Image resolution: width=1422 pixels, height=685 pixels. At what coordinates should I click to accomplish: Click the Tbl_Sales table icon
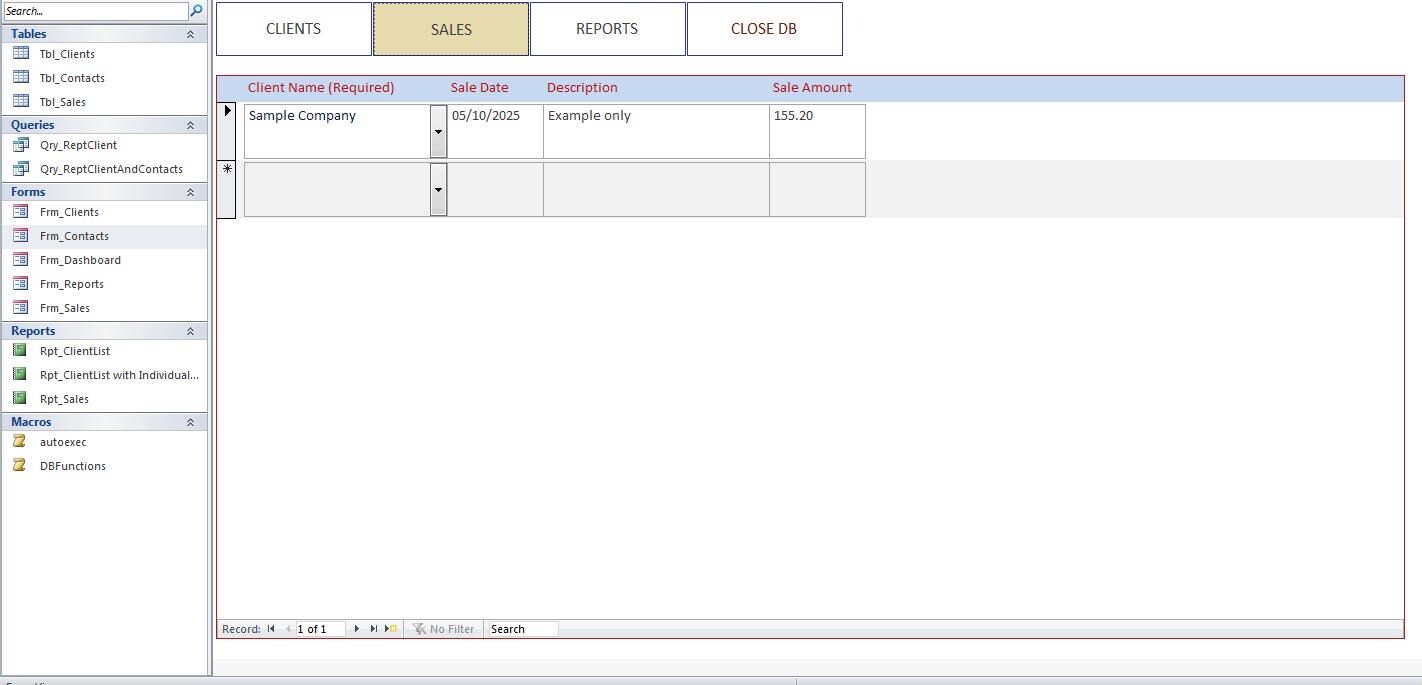pos(20,102)
